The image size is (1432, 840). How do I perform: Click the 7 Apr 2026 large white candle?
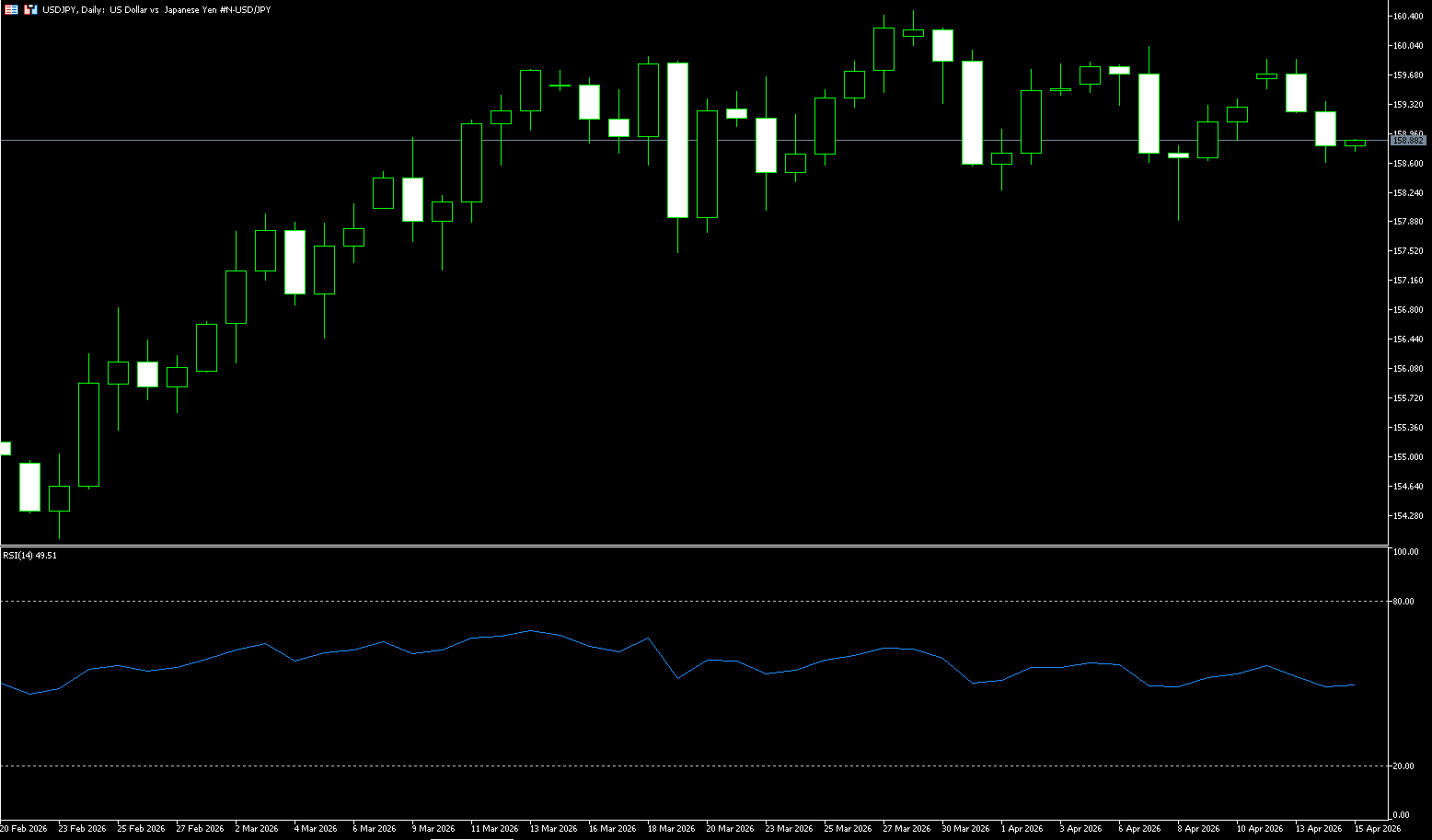coord(1149,113)
